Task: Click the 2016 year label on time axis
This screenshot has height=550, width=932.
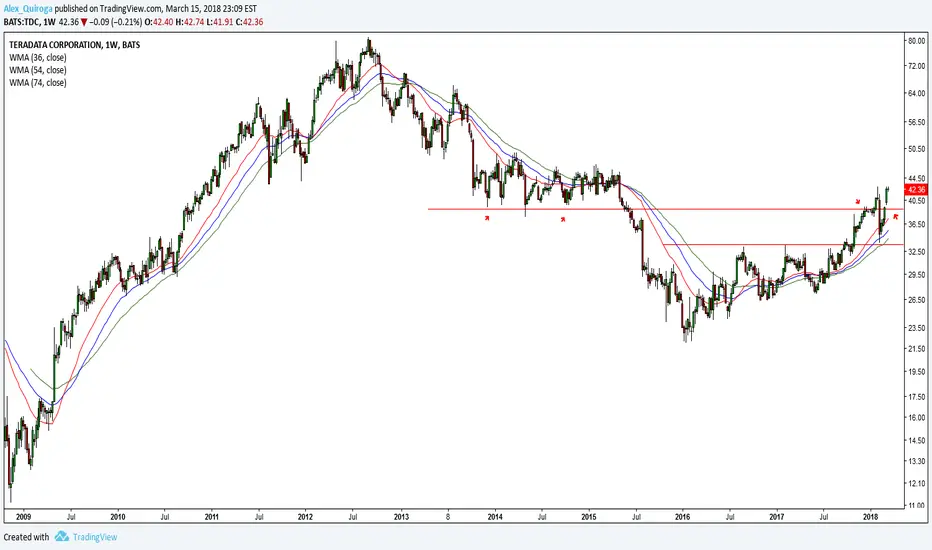Action: (683, 517)
